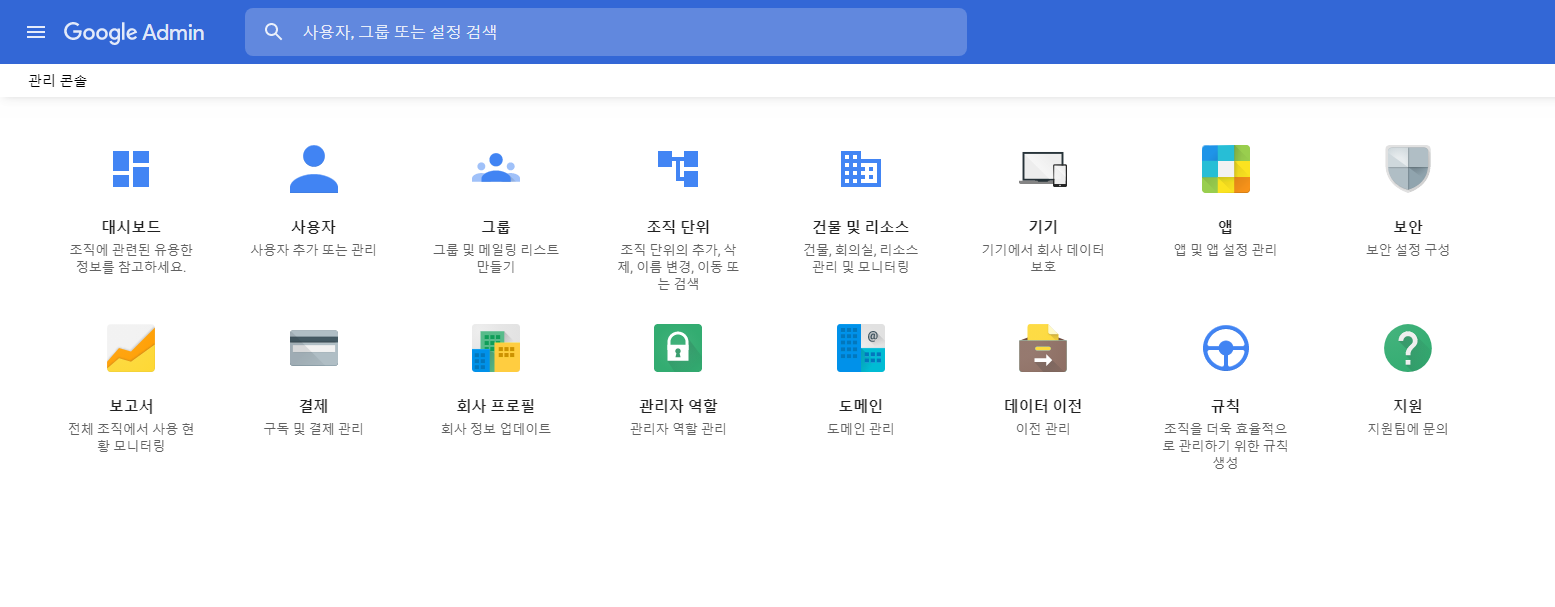Open the 건물 및 리소스 title link
Viewport: 1555px width, 607px height.
tap(861, 227)
